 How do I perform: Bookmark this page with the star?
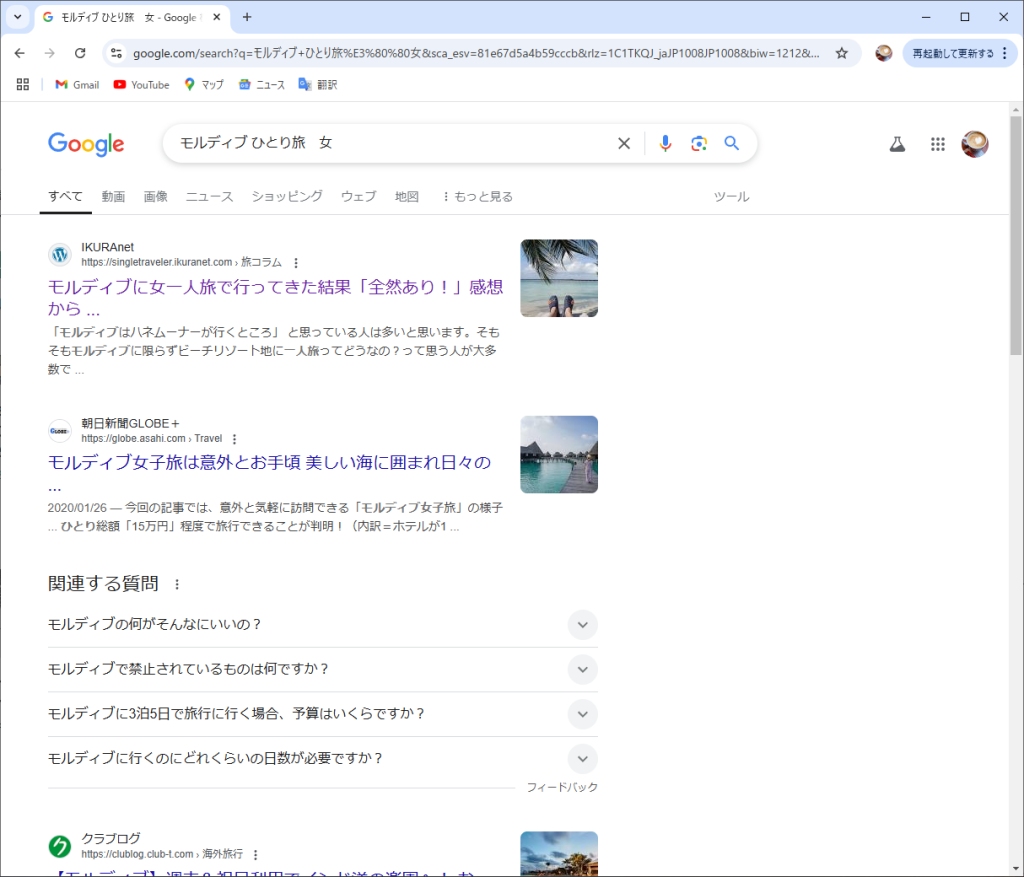842,53
